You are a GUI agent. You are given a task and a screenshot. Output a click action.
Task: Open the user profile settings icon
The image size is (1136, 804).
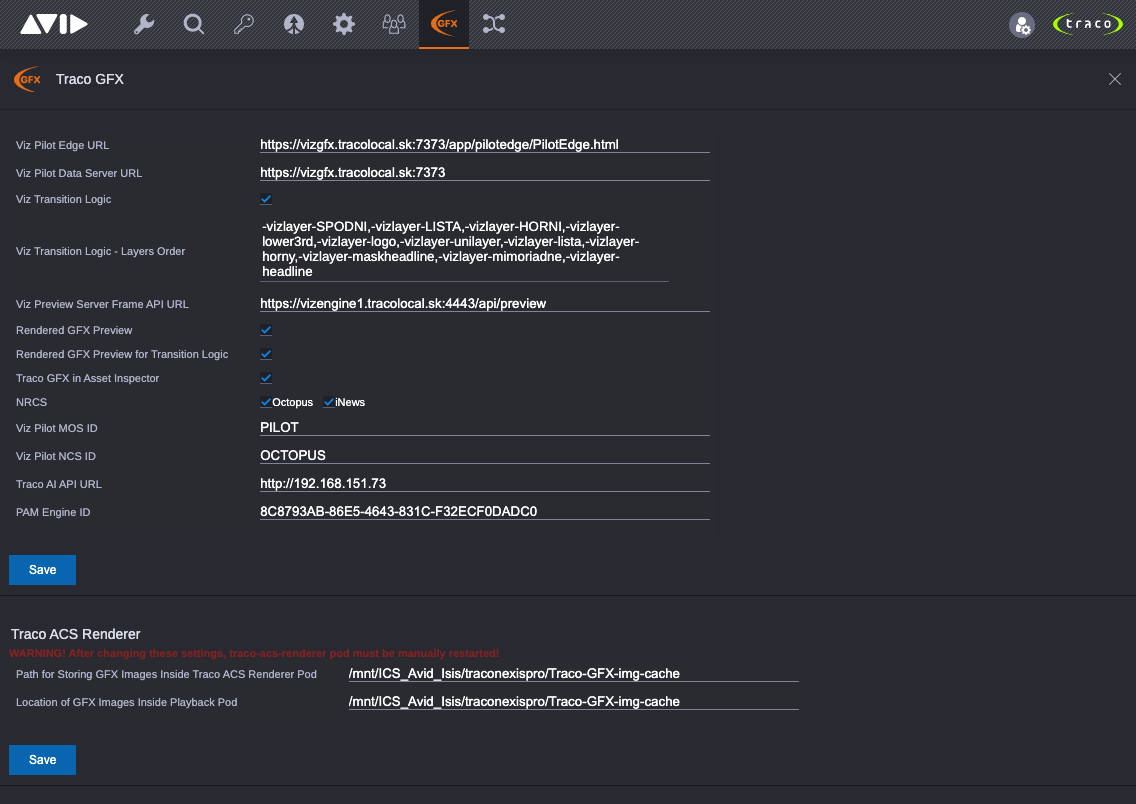pos(1022,25)
